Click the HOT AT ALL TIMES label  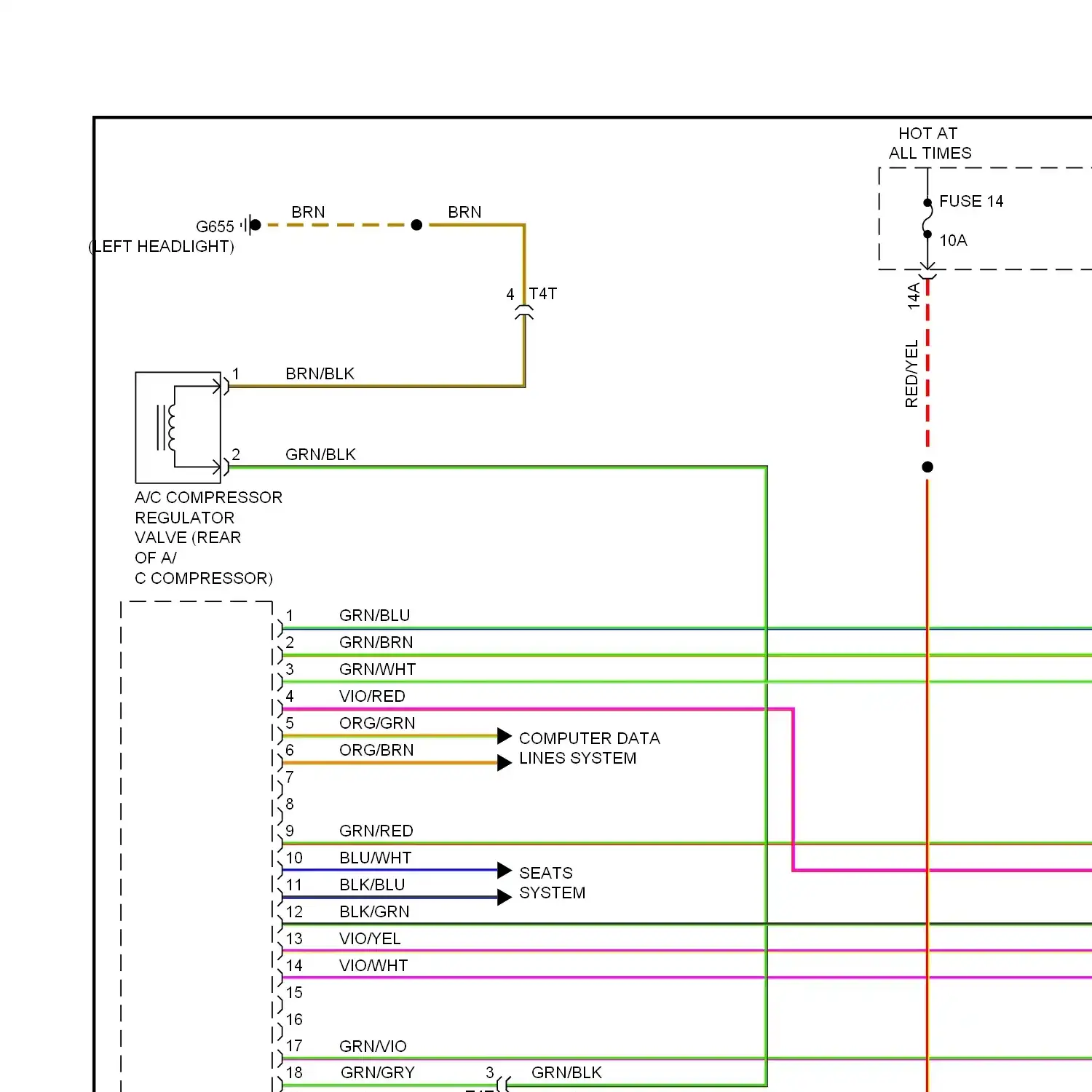click(930, 143)
